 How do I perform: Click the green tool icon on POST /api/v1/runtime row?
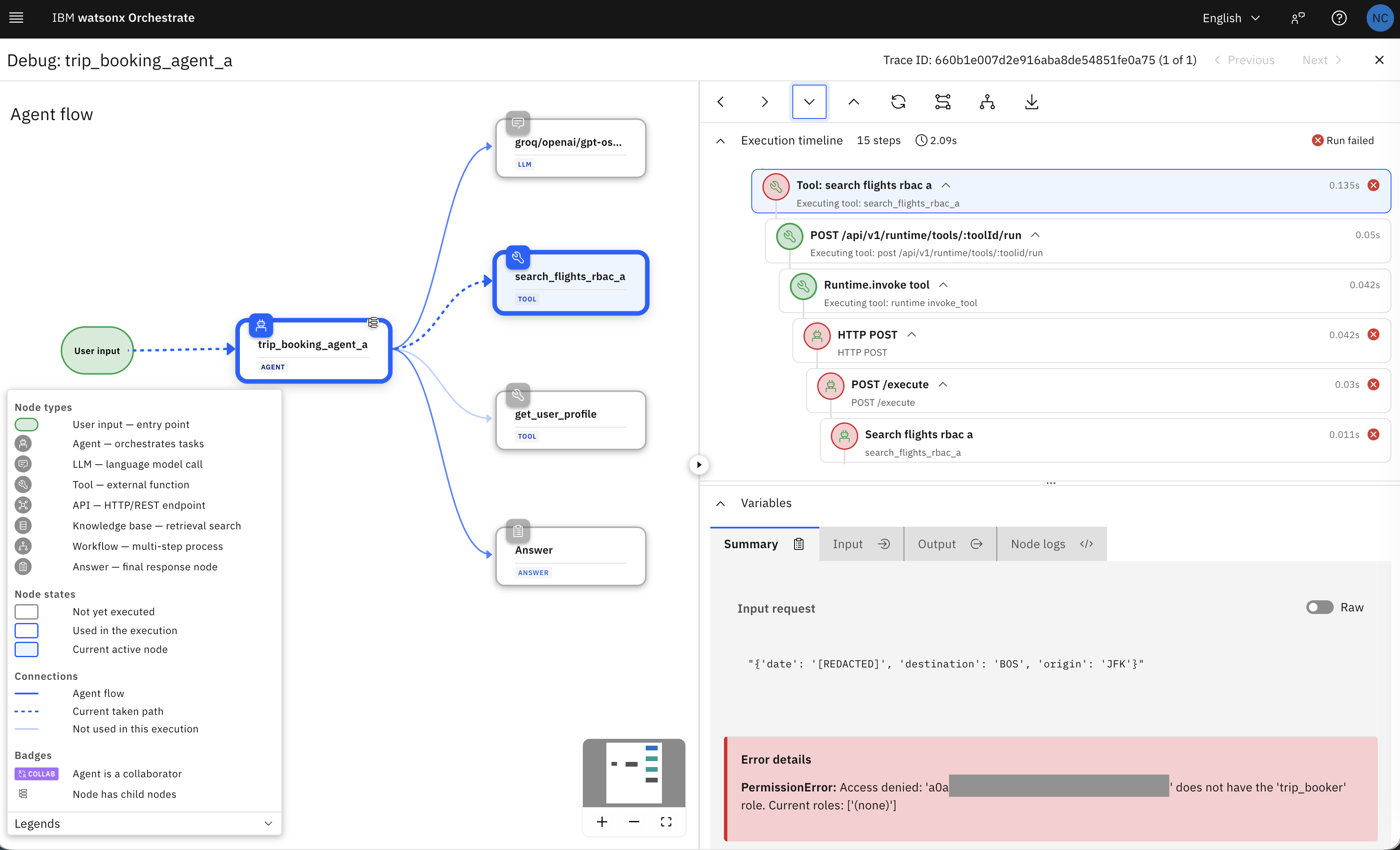[789, 236]
